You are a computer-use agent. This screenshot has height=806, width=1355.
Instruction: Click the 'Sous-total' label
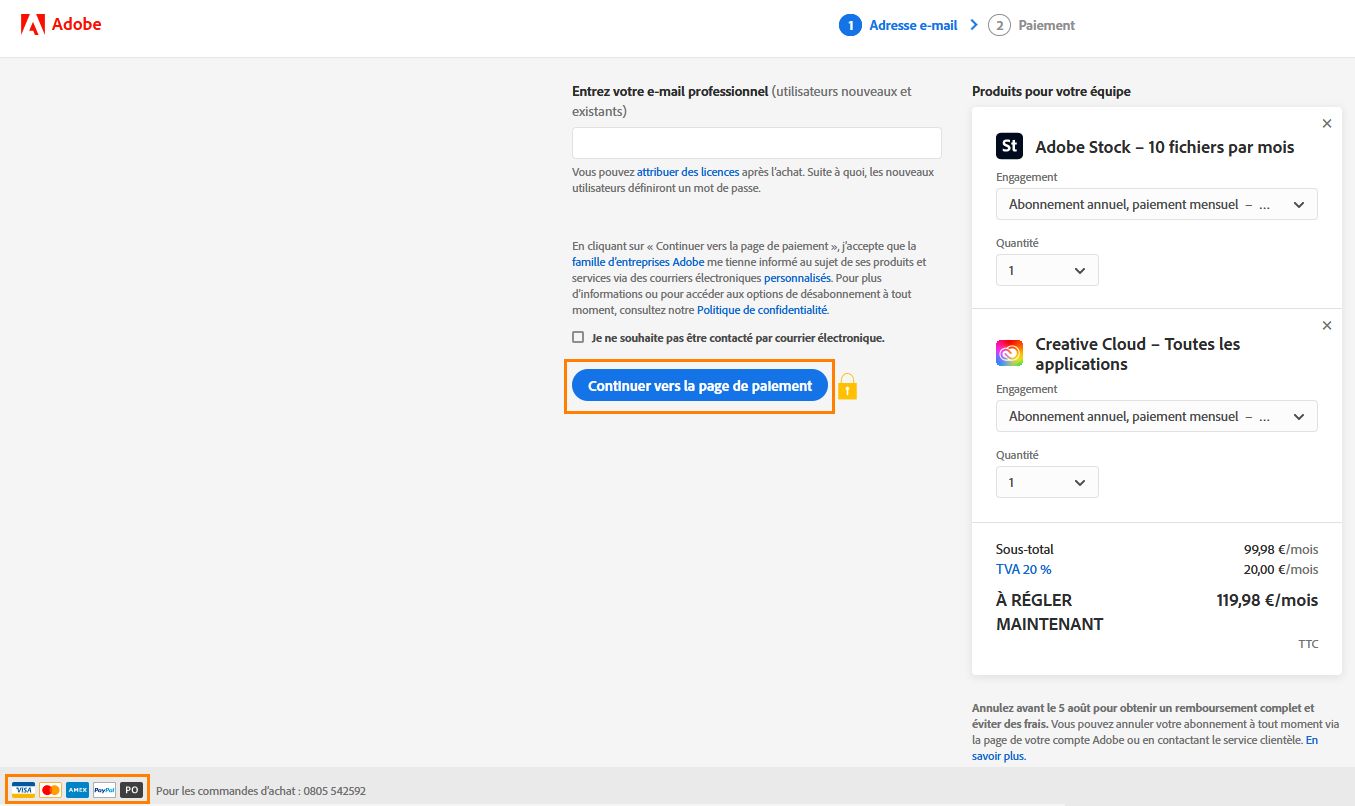point(1025,549)
